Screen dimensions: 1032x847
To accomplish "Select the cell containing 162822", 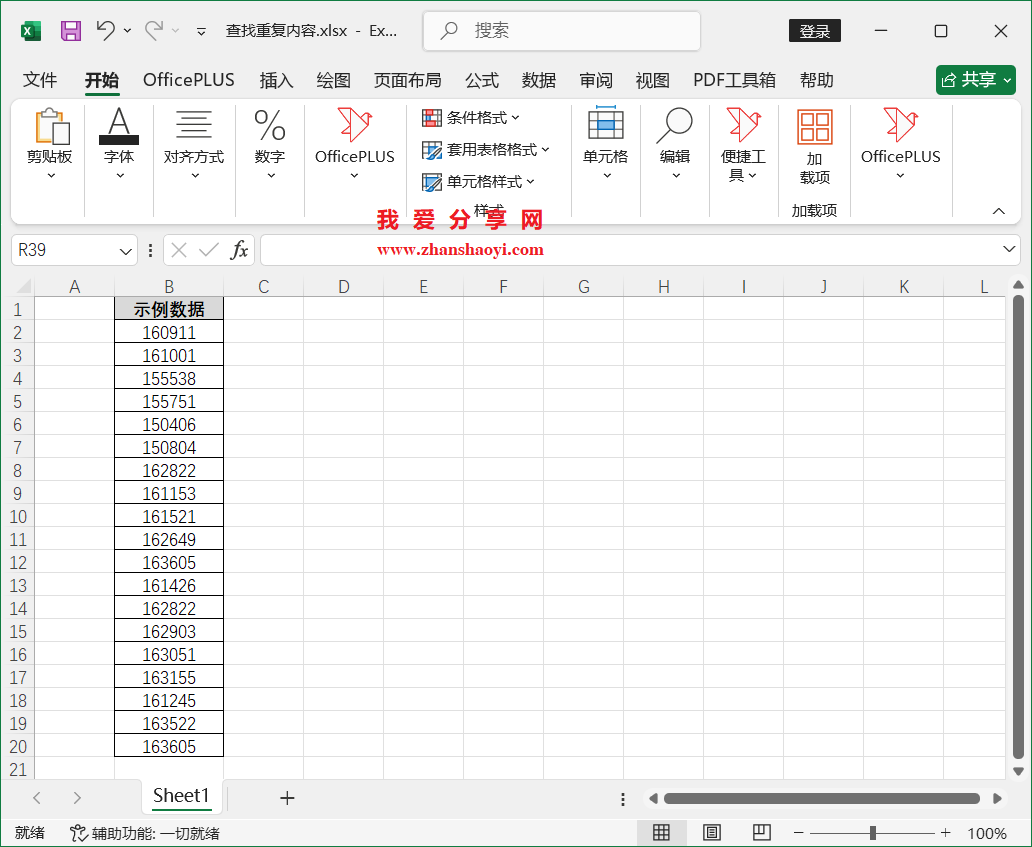I will 168,470.
